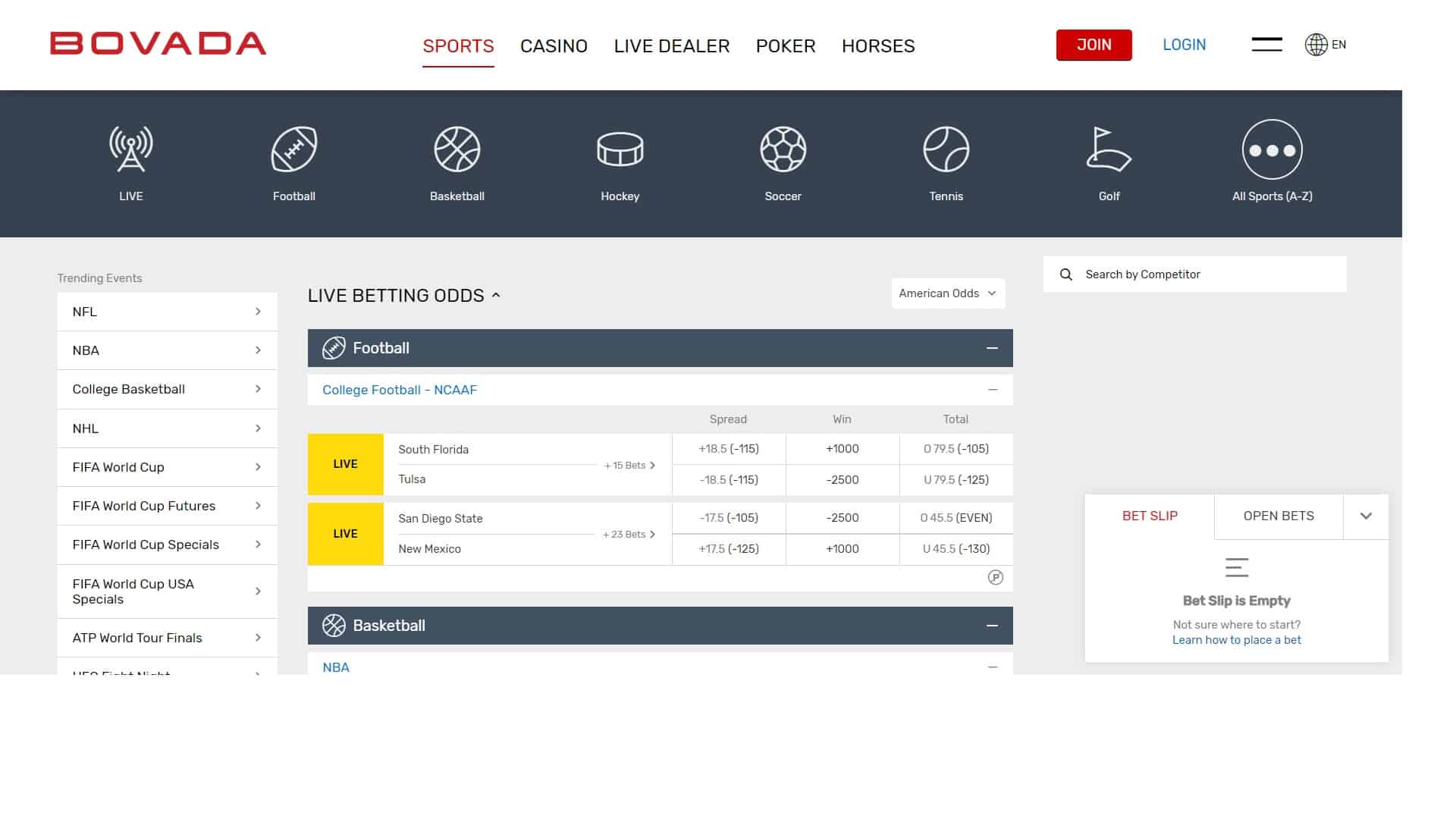Collapse the Basketball section
The width and height of the screenshot is (1456, 819).
[992, 626]
